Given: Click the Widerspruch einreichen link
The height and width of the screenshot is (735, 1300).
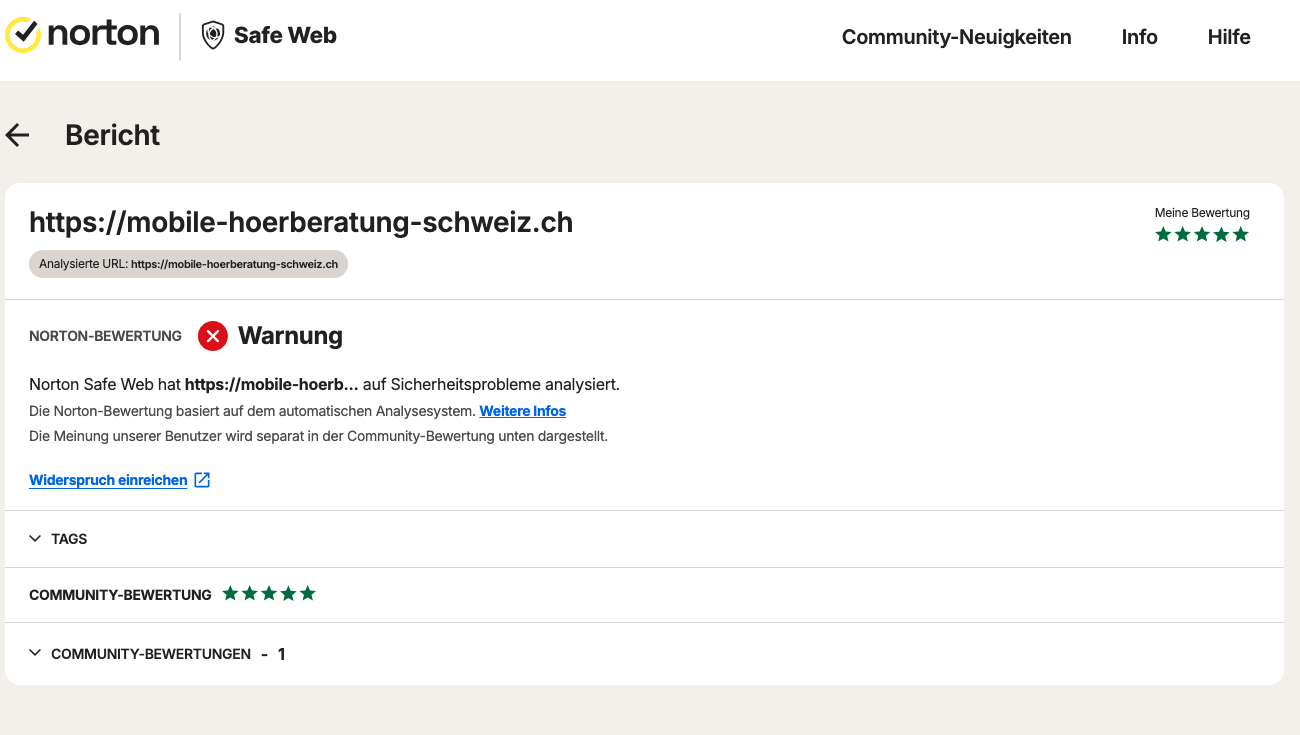Looking at the screenshot, I should [x=108, y=480].
